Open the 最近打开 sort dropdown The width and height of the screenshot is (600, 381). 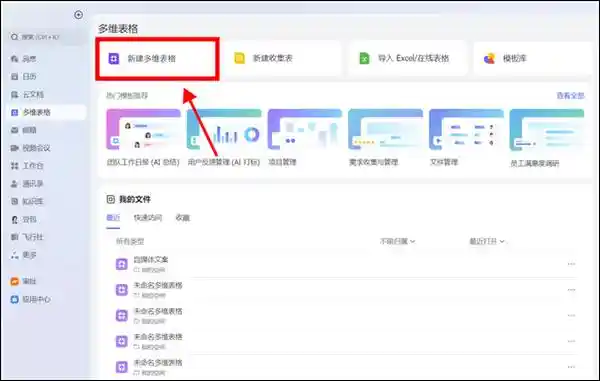pos(487,241)
